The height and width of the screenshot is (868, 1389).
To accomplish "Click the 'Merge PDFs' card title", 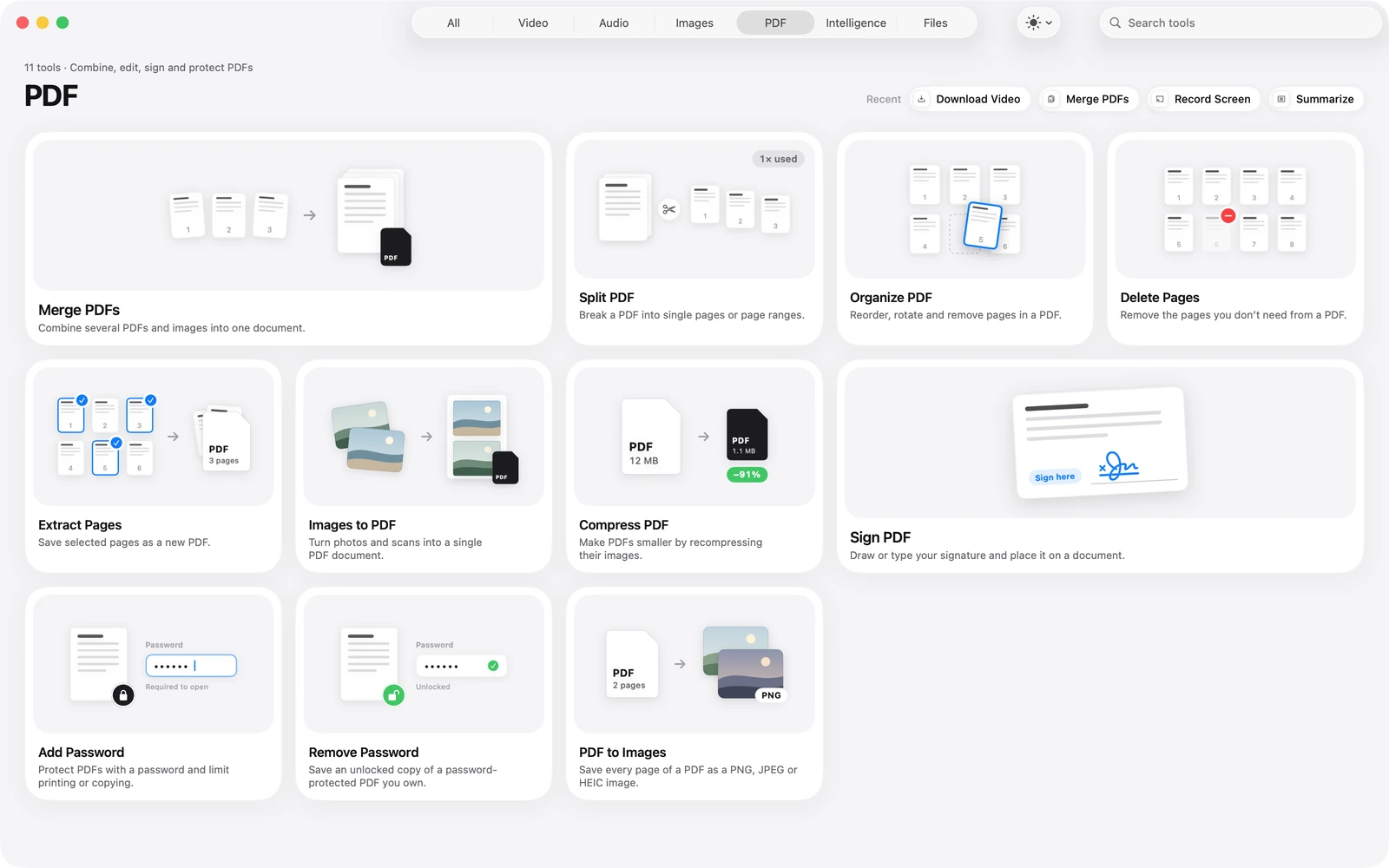I will [79, 310].
